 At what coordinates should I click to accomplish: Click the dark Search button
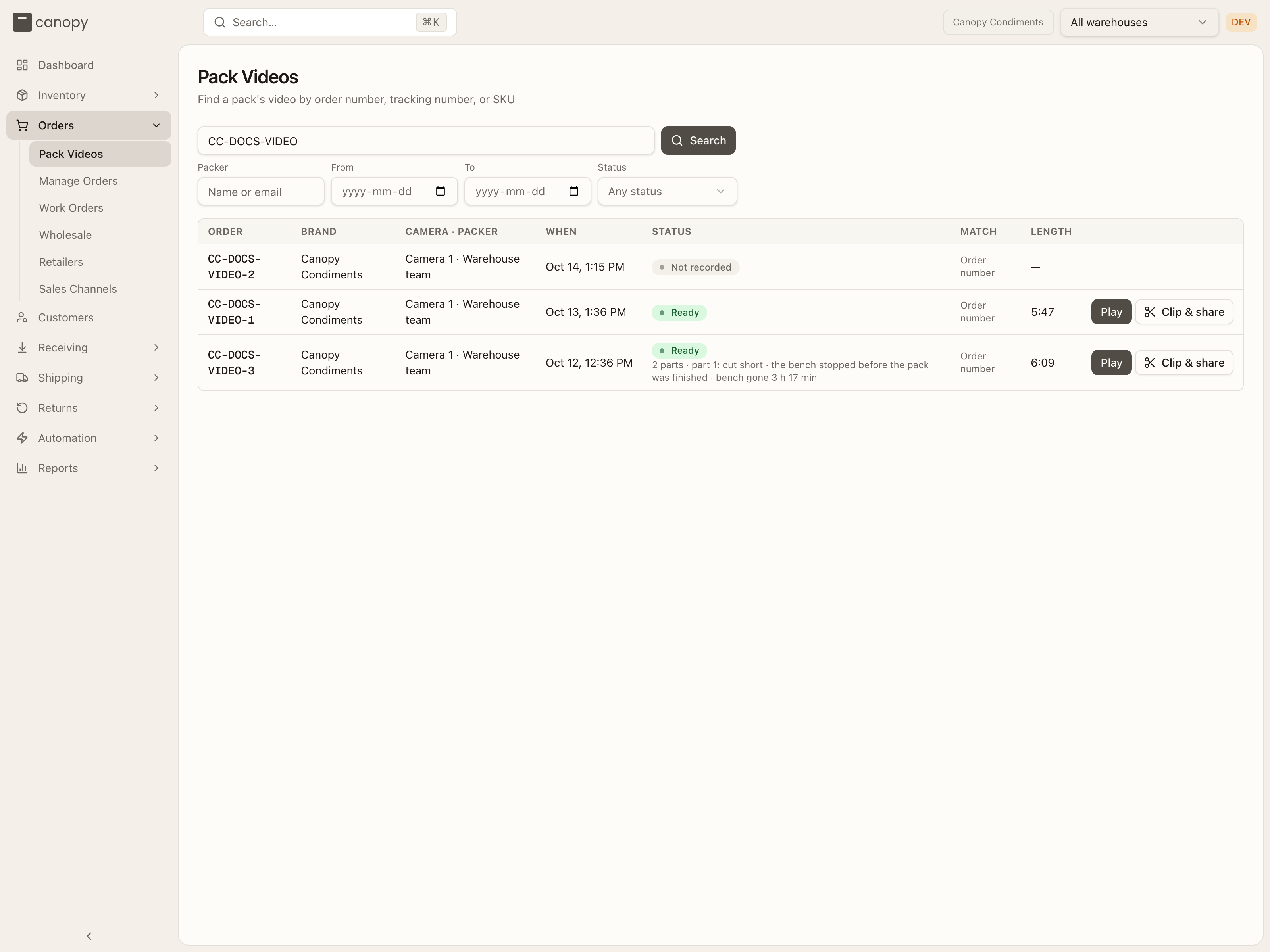pos(698,140)
